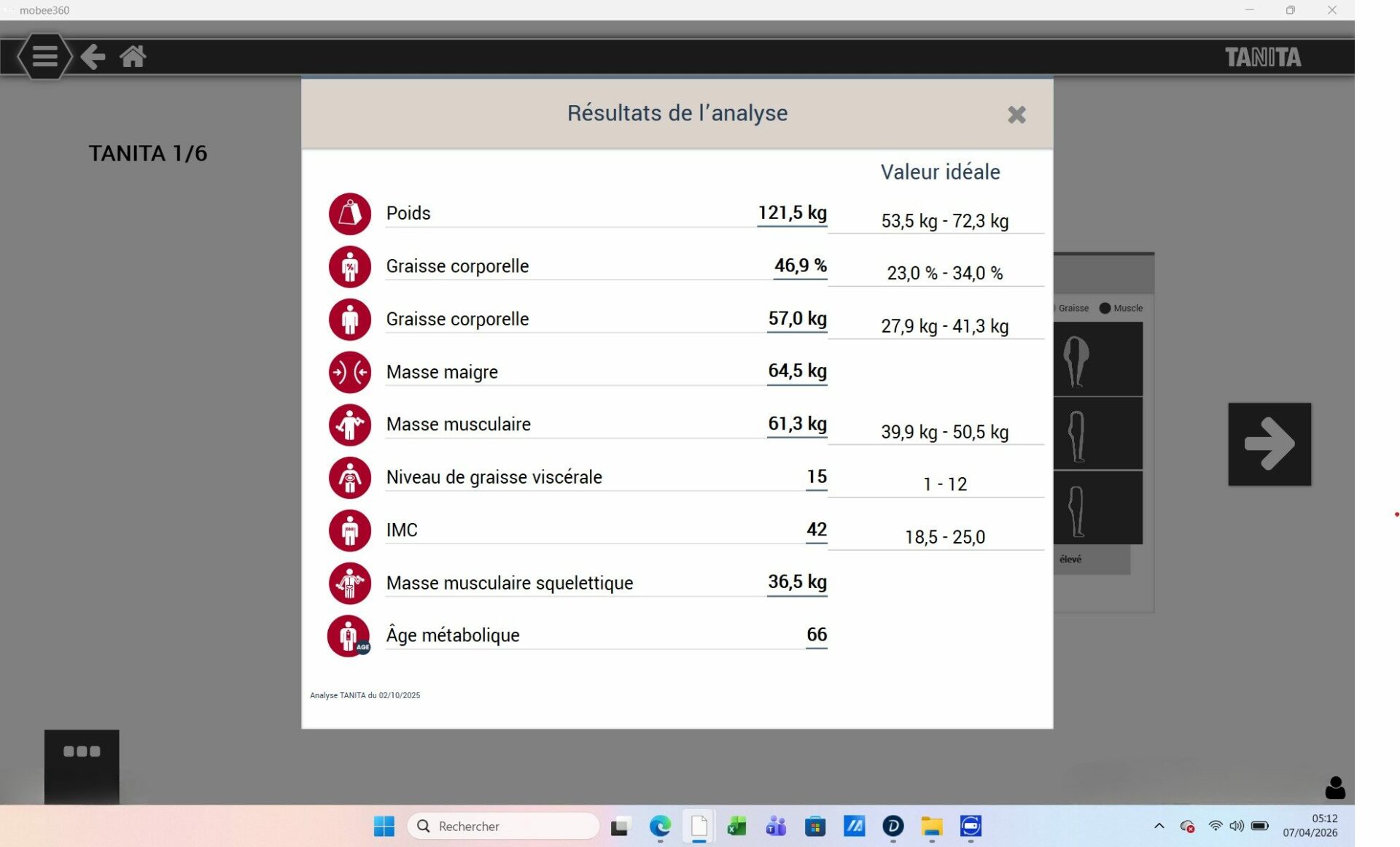This screenshot has height=847, width=1400.
Task: Click the Âge métabolique icon
Action: pyautogui.click(x=349, y=635)
